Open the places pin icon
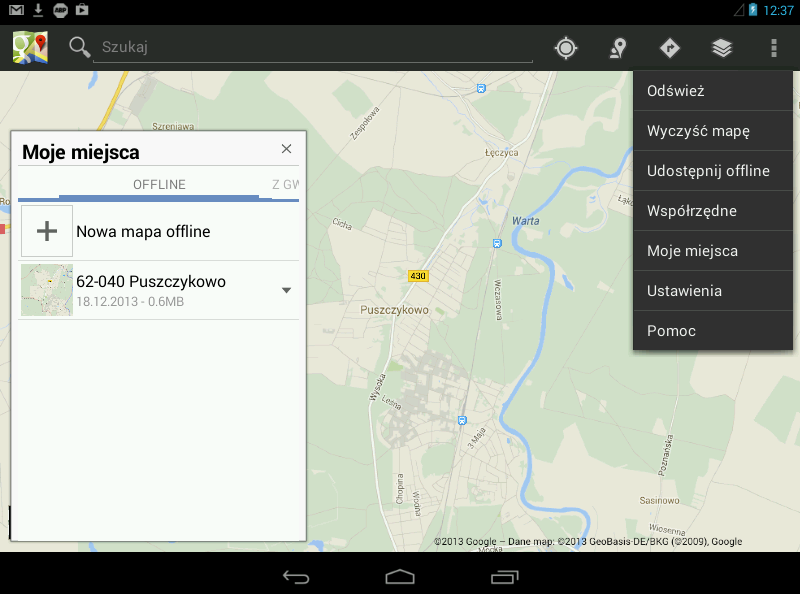The width and height of the screenshot is (800, 594). coord(618,48)
